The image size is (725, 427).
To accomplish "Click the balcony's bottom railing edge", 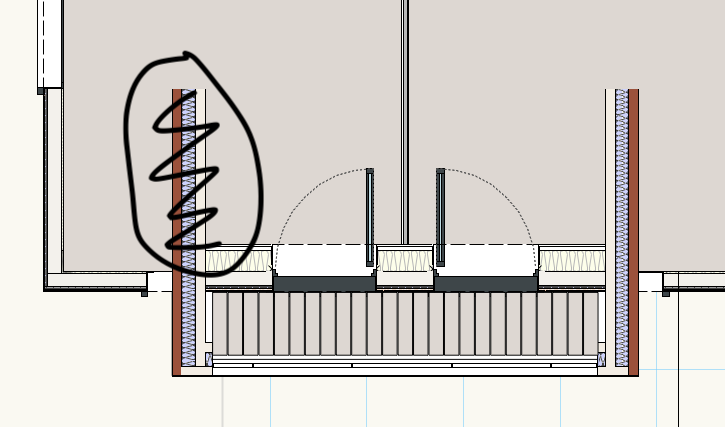I will pos(405,368).
